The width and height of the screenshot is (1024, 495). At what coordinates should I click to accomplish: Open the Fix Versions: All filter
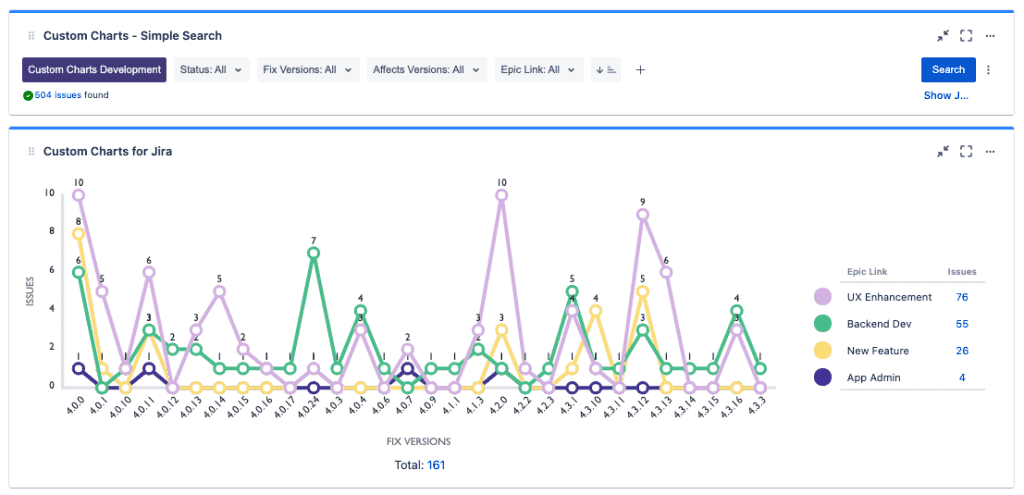307,70
